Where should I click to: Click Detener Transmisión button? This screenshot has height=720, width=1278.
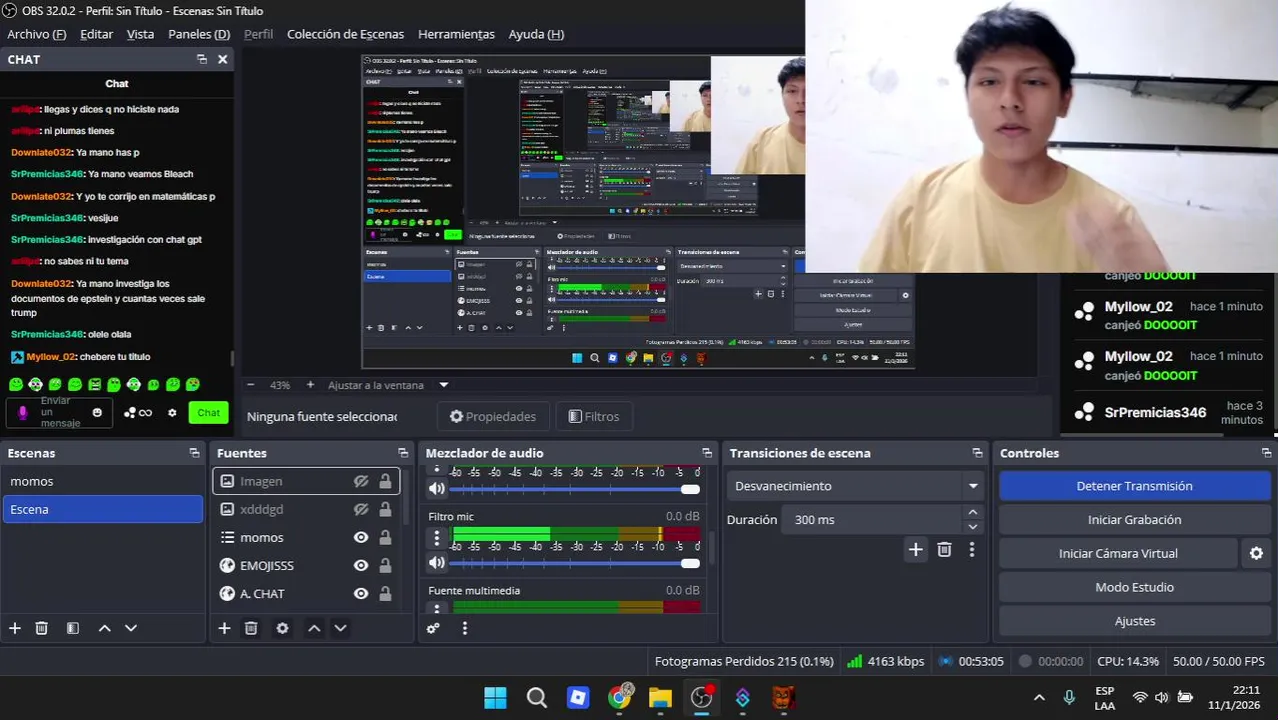1134,486
